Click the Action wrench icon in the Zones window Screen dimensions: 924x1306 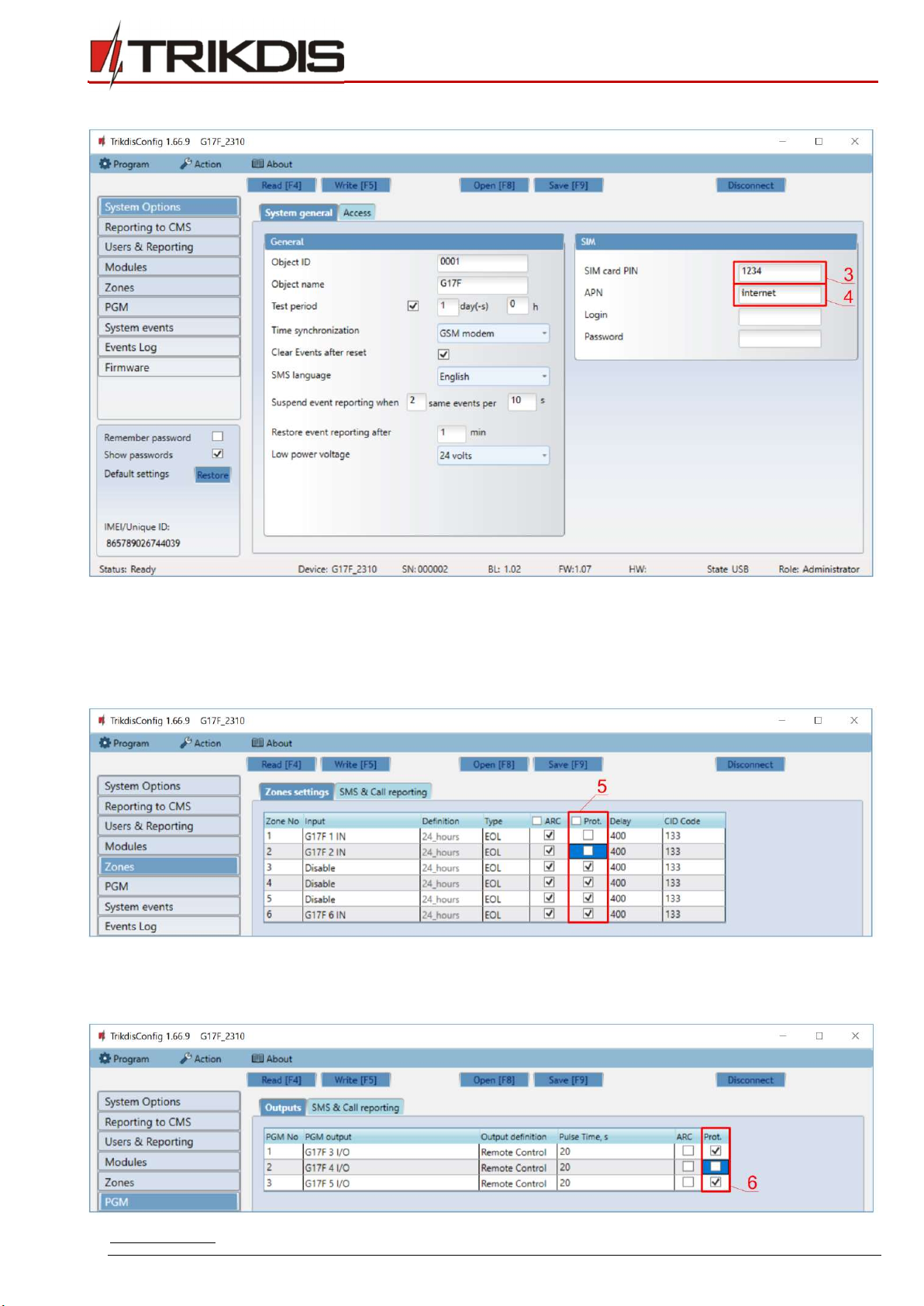pos(186,743)
